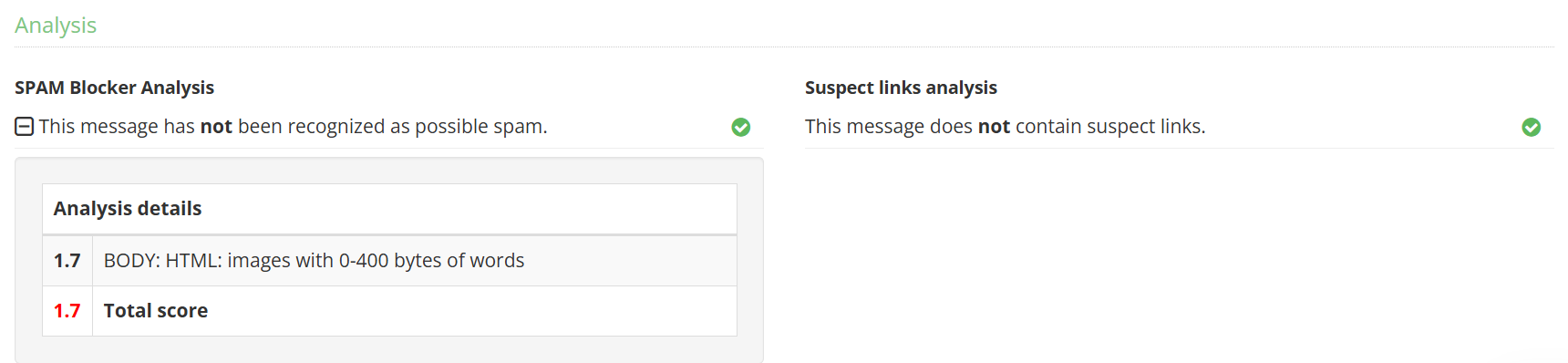Select the Analysis section heading
The image size is (1568, 363).
56,26
